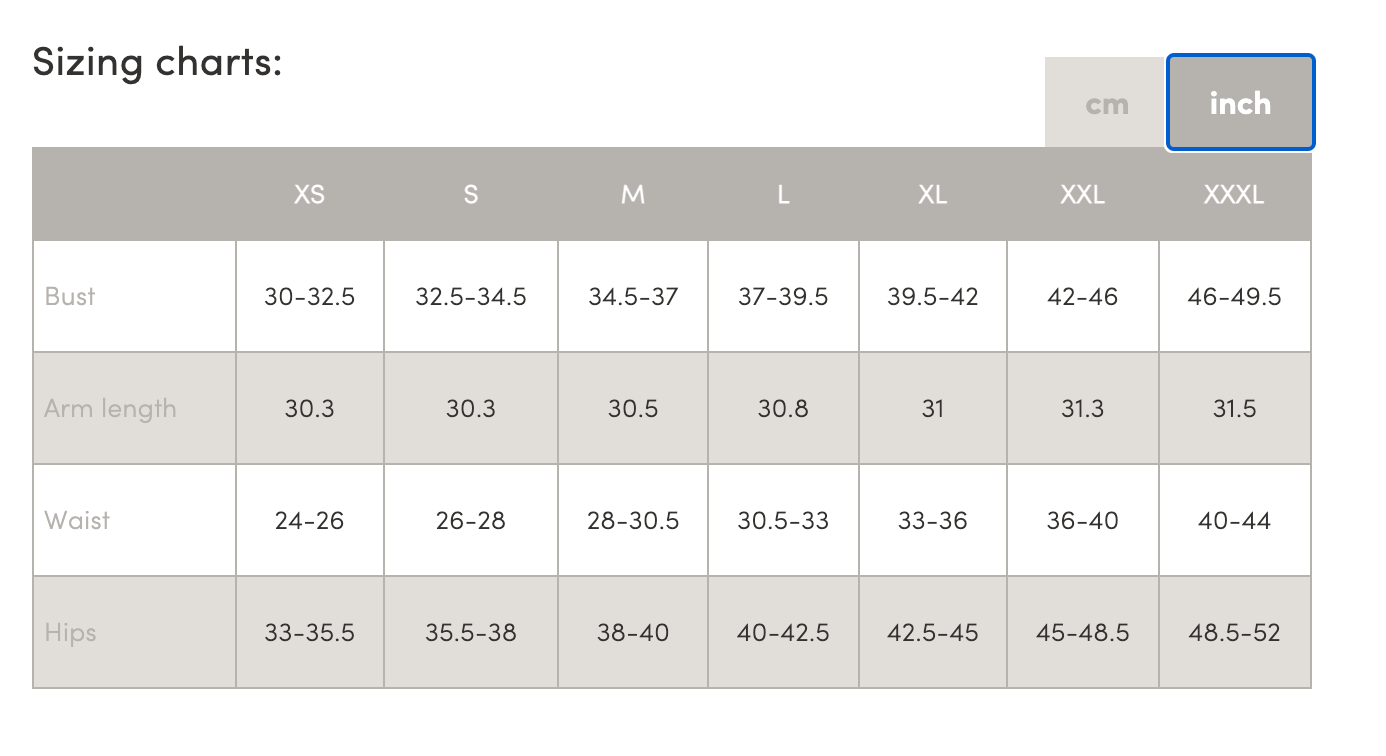Click the M waist cell 28-30.5
This screenshot has width=1386, height=756.
(x=633, y=521)
